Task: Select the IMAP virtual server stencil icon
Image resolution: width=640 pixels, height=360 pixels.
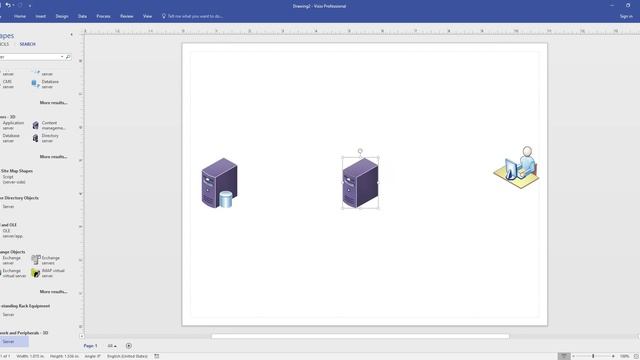Action: click(x=36, y=273)
